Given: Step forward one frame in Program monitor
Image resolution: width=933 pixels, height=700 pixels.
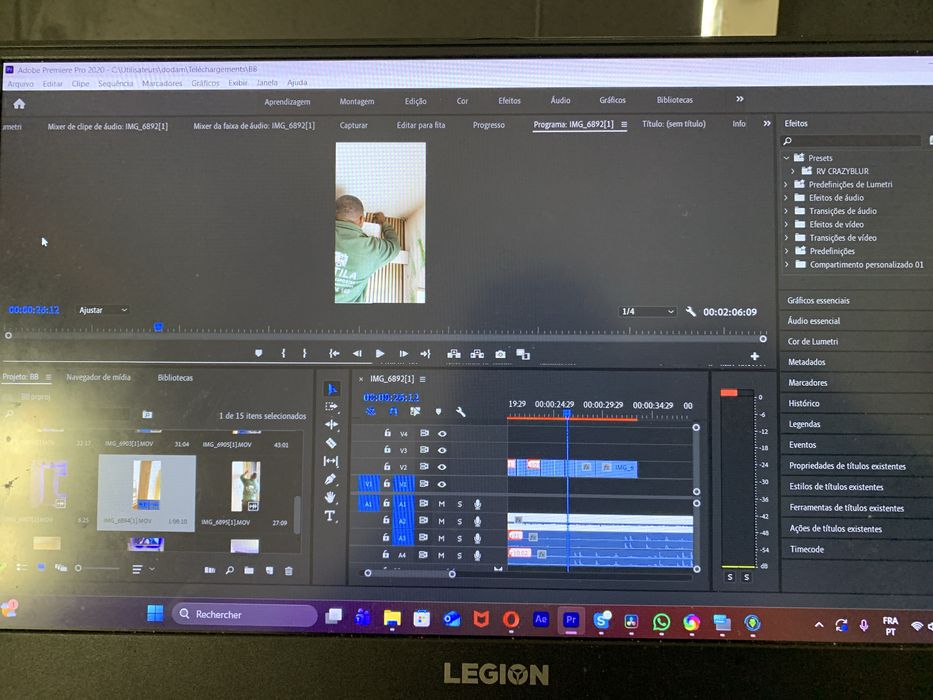Looking at the screenshot, I should [x=403, y=354].
